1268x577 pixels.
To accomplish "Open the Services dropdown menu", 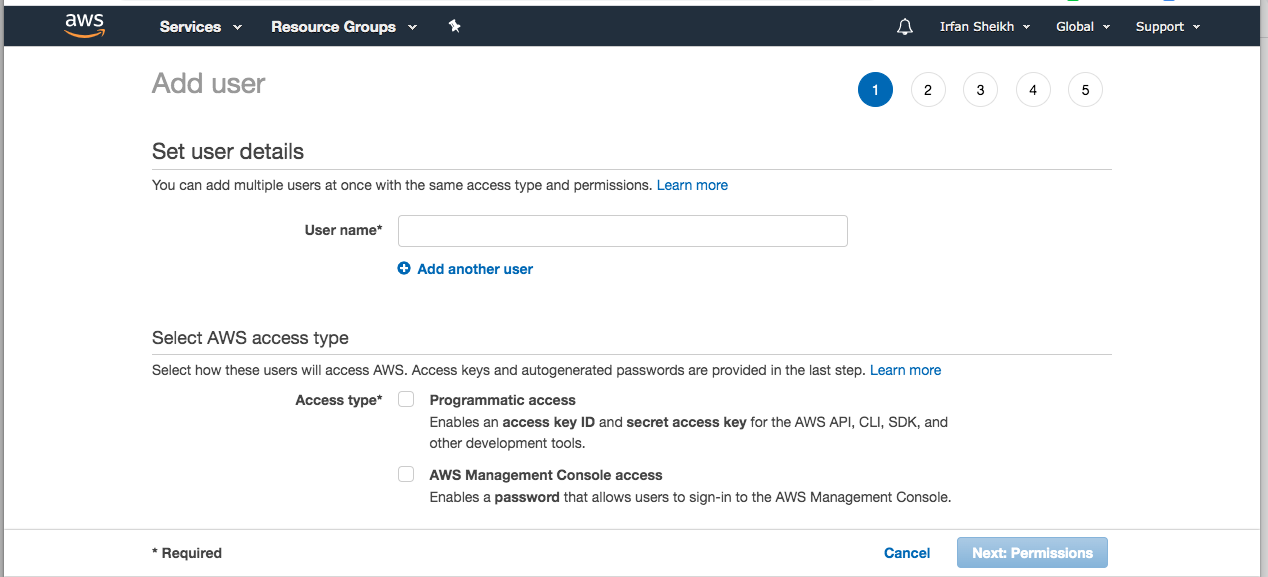I will (200, 27).
